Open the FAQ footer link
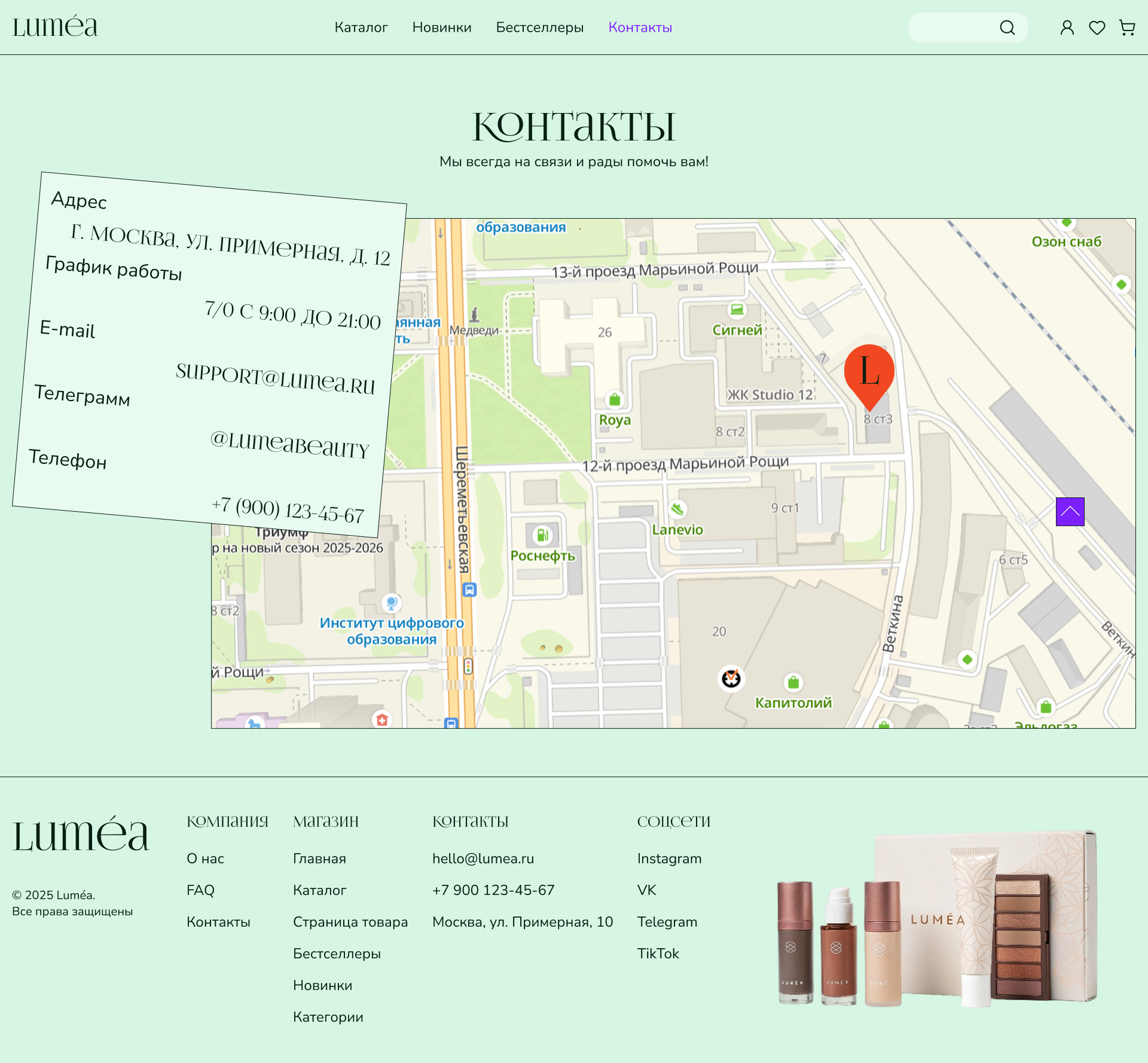 200,890
